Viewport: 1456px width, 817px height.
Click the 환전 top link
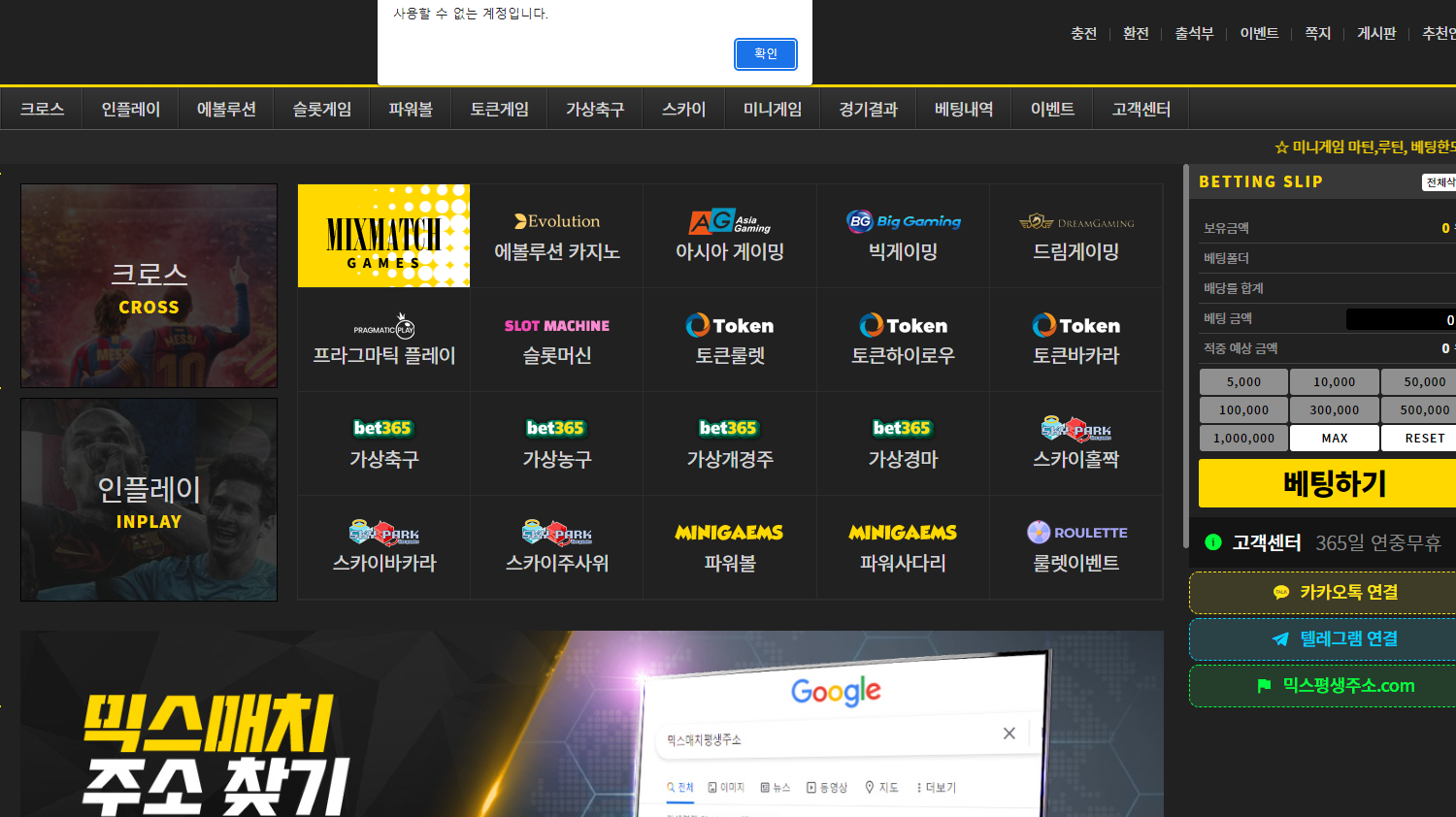click(1136, 34)
